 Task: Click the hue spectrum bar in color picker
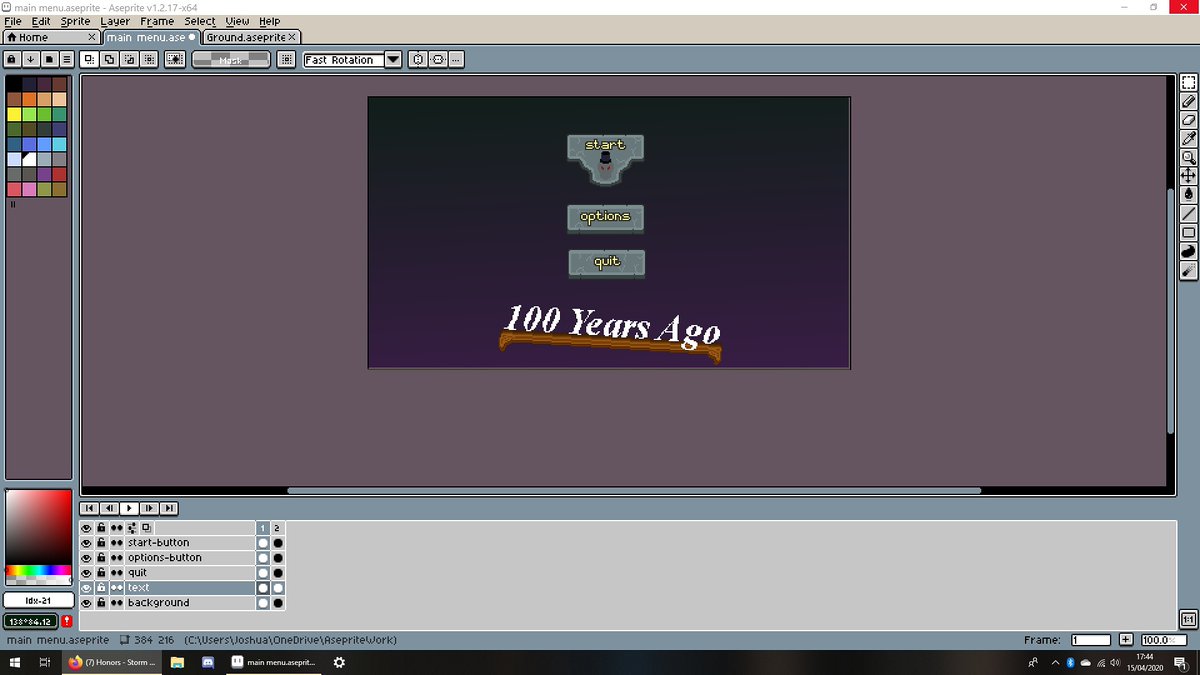coord(38,570)
